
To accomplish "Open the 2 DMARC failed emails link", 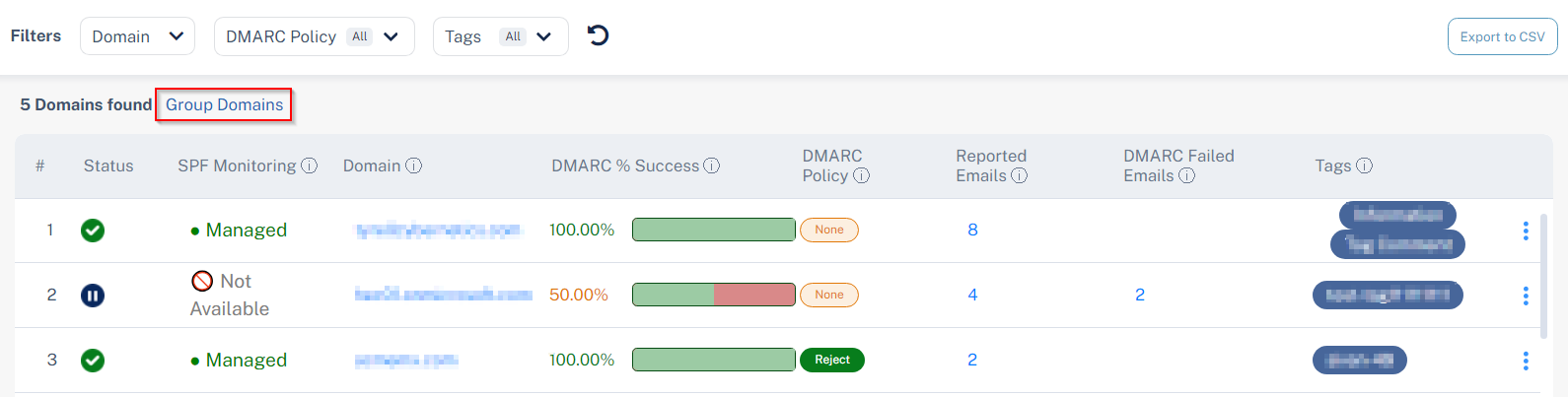I will coord(1140,295).
